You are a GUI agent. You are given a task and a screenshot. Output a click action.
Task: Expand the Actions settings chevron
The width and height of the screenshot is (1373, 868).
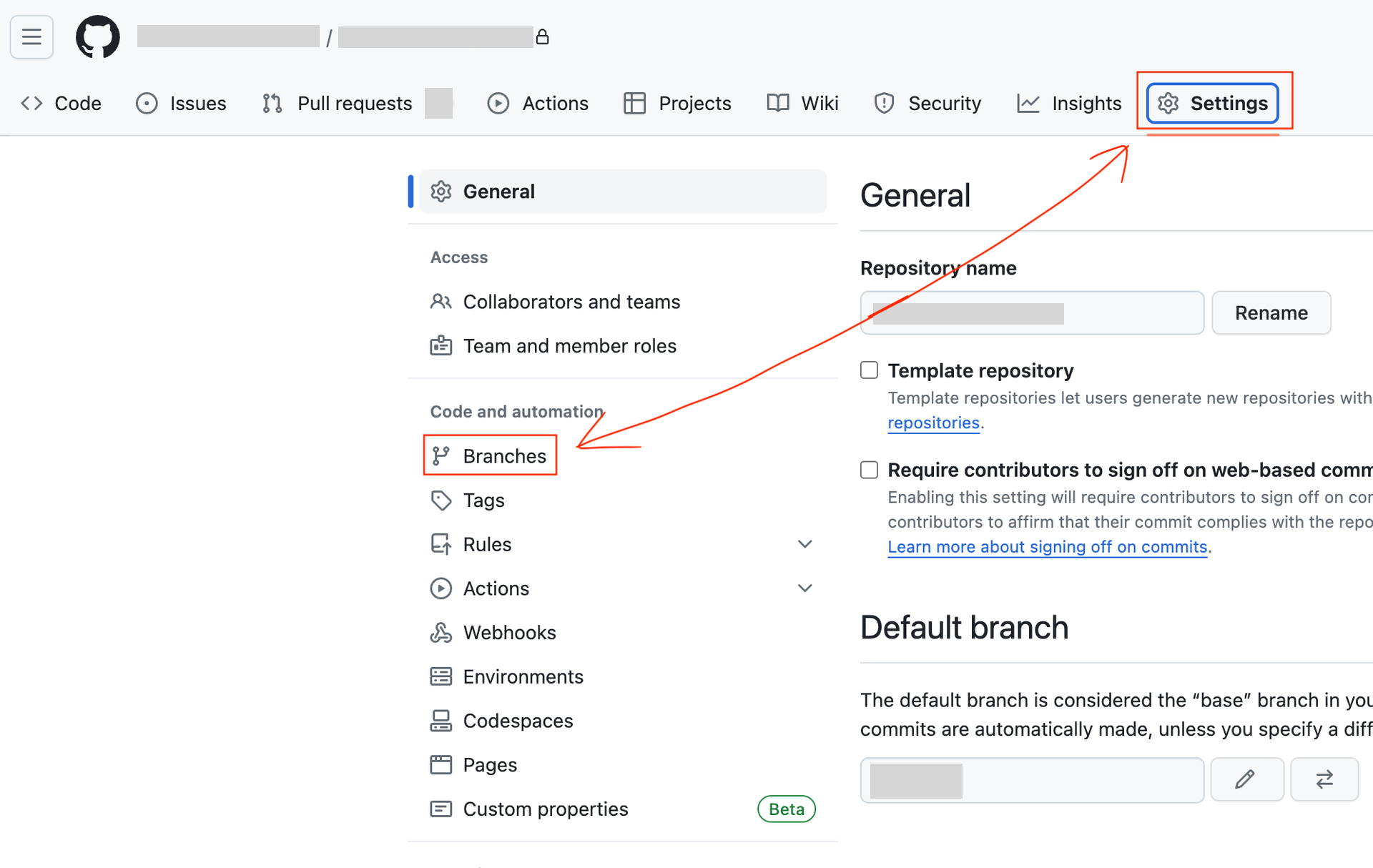point(804,588)
